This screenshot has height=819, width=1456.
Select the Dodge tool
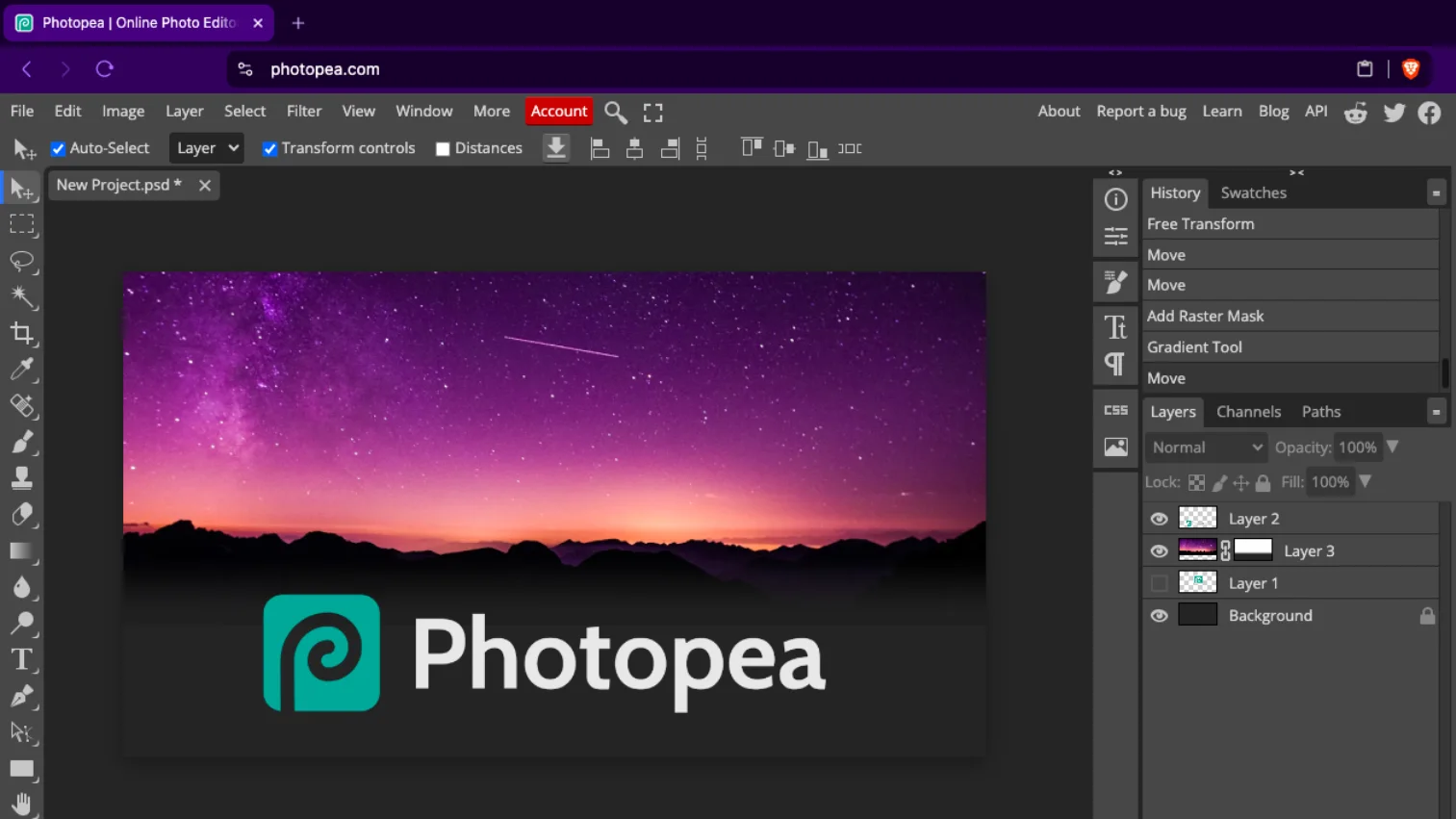22,624
